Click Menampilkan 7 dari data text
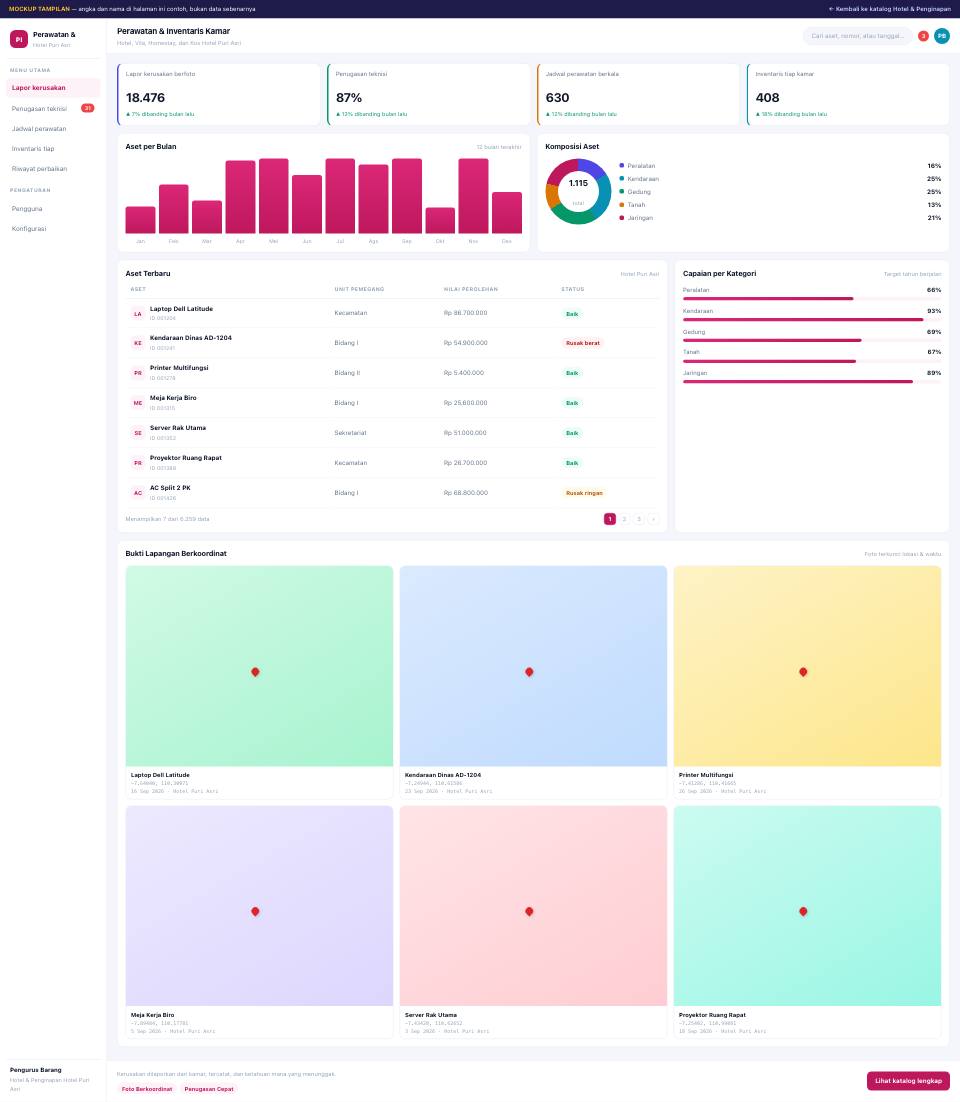This screenshot has height=1102, width=960. (x=167, y=519)
